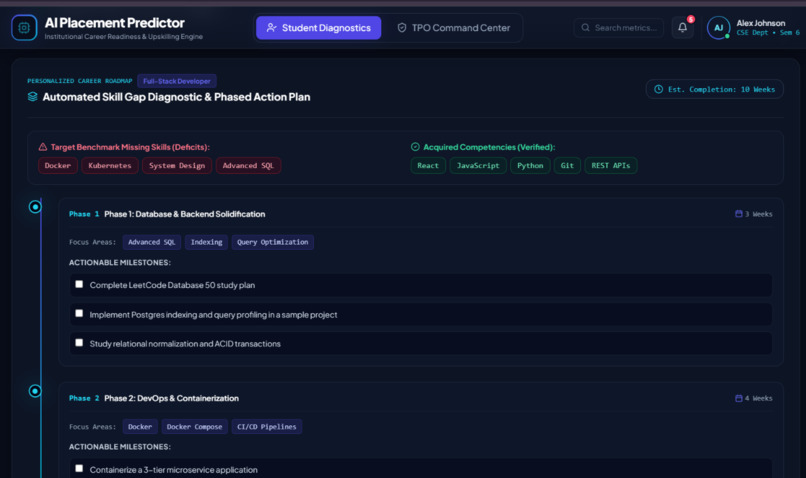806x478 pixels.
Task: Click the Git competency tag
Action: click(567, 166)
